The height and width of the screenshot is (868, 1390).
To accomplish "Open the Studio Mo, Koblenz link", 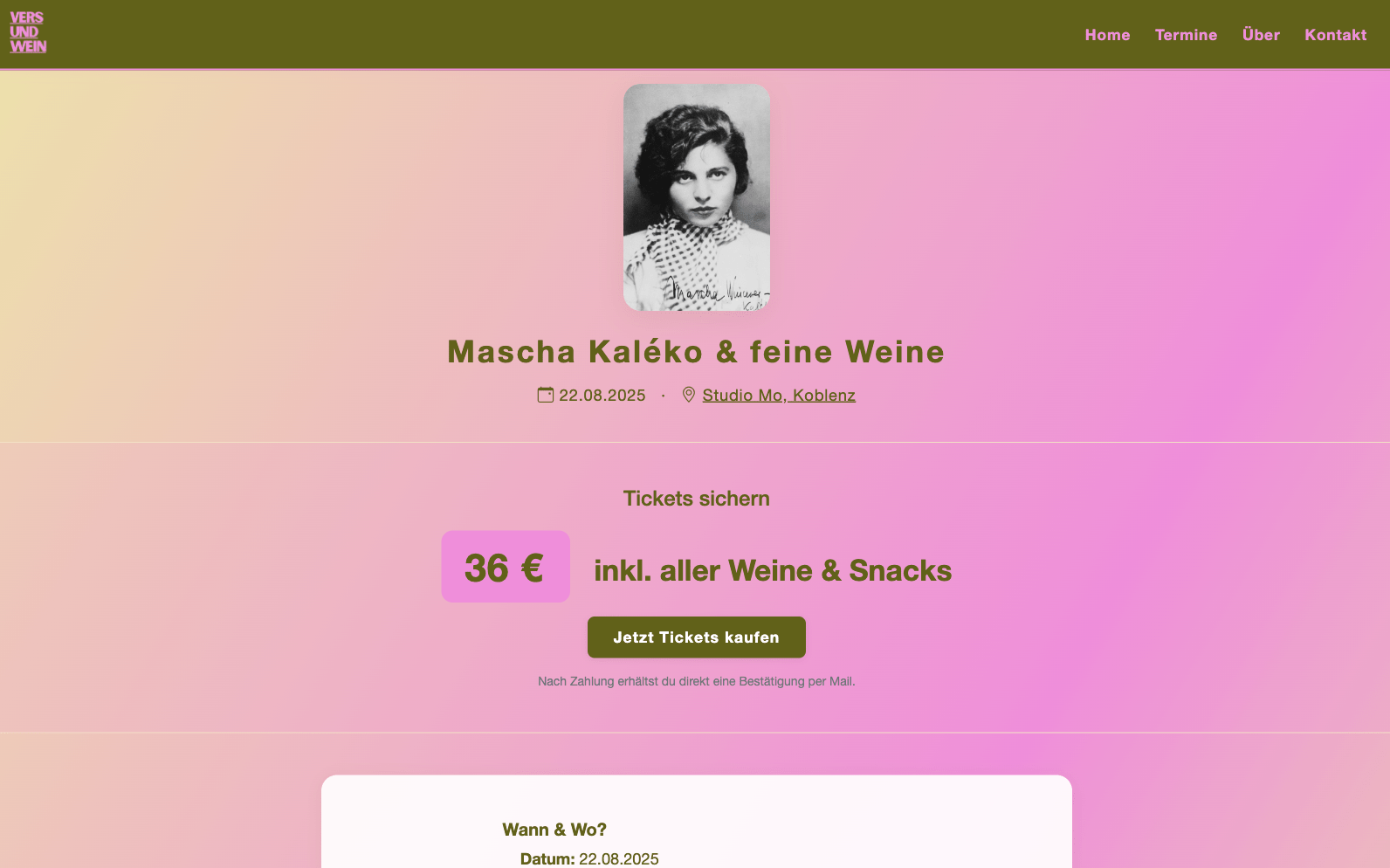I will click(x=779, y=396).
